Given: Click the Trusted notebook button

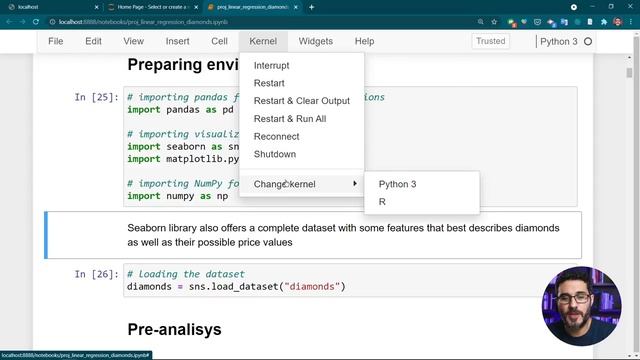Looking at the screenshot, I should pyautogui.click(x=490, y=41).
